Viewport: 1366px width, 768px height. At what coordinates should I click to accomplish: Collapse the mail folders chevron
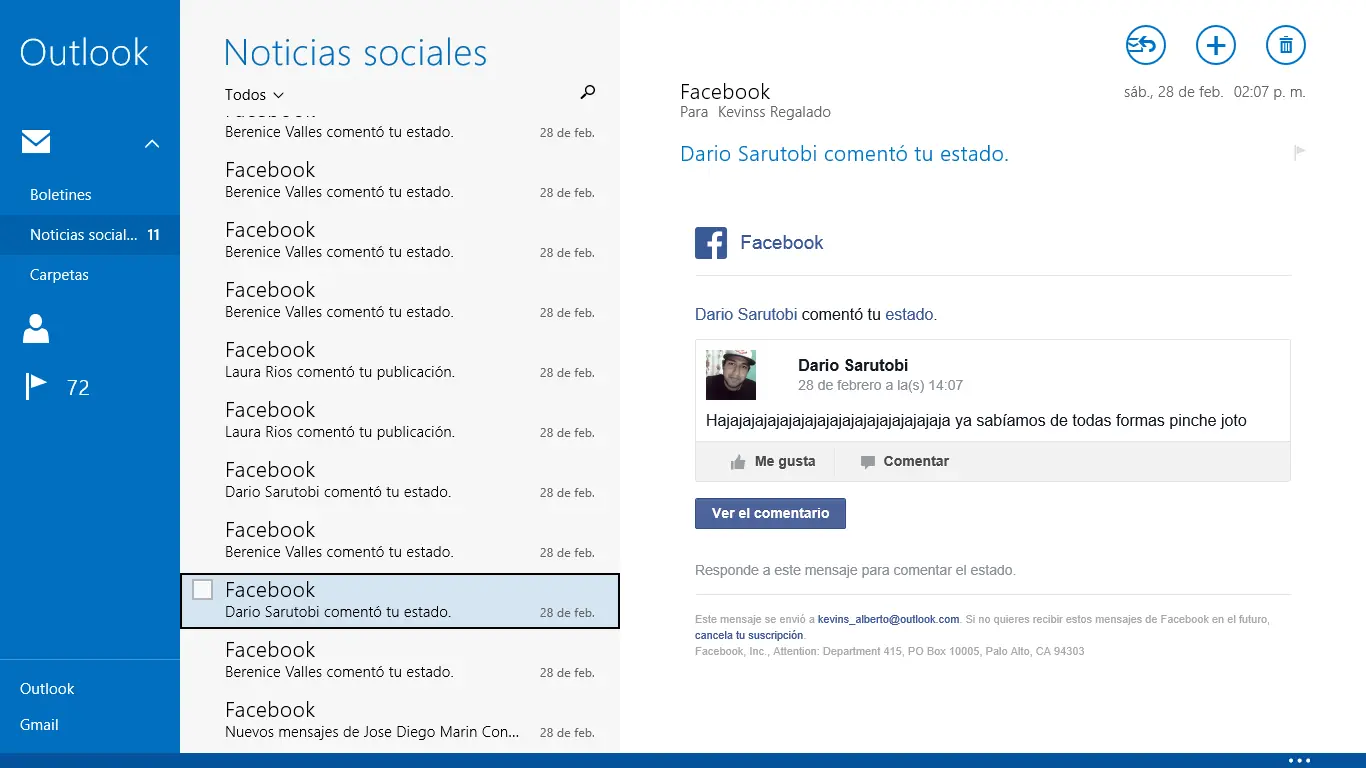point(152,144)
